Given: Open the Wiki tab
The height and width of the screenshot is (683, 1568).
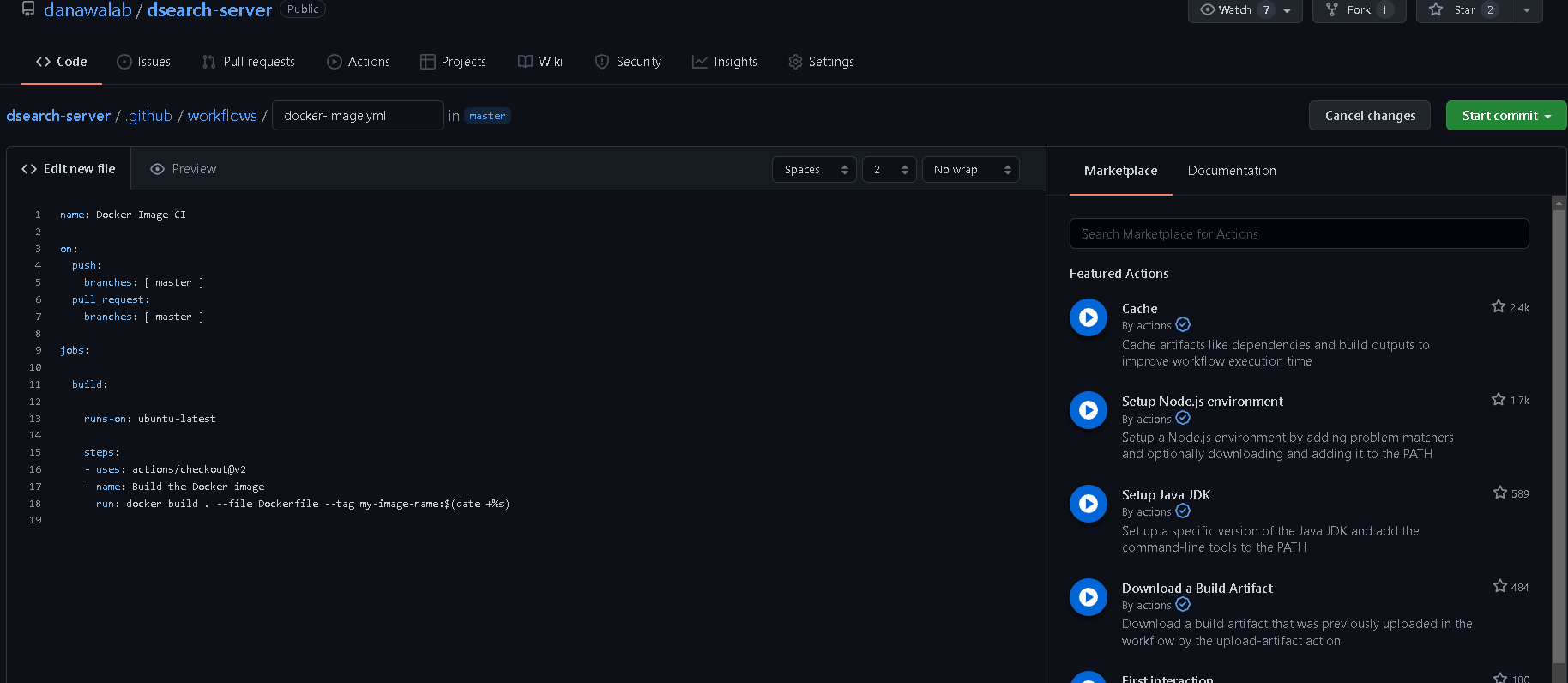Looking at the screenshot, I should click(x=540, y=62).
